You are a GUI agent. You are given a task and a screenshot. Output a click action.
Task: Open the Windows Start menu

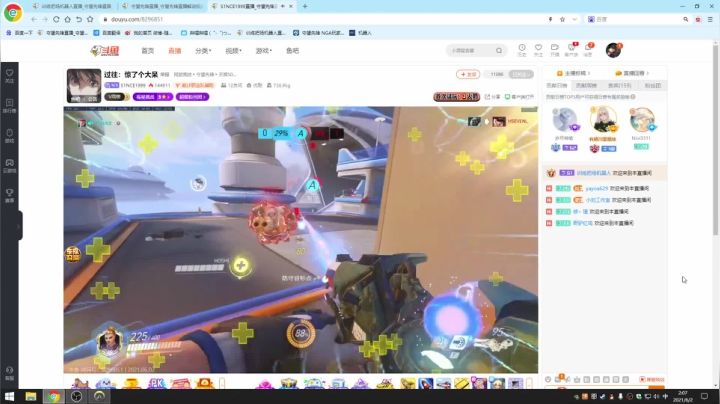tap(9, 396)
